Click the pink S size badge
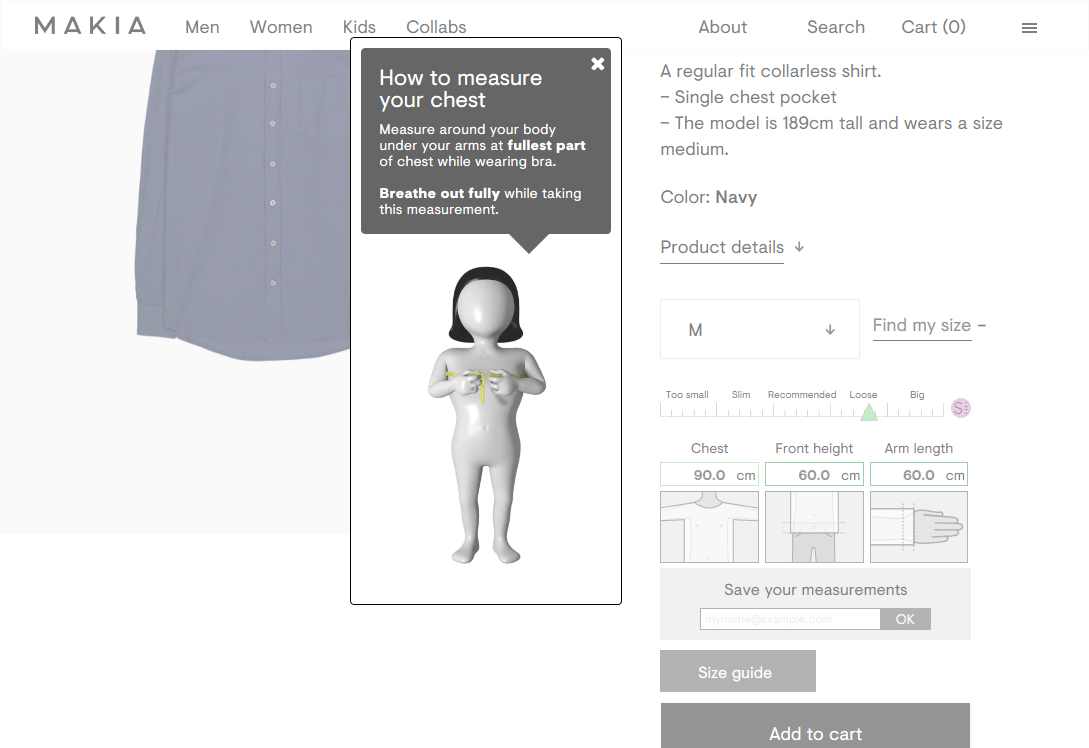Viewport: 1089px width, 748px height. coord(961,408)
